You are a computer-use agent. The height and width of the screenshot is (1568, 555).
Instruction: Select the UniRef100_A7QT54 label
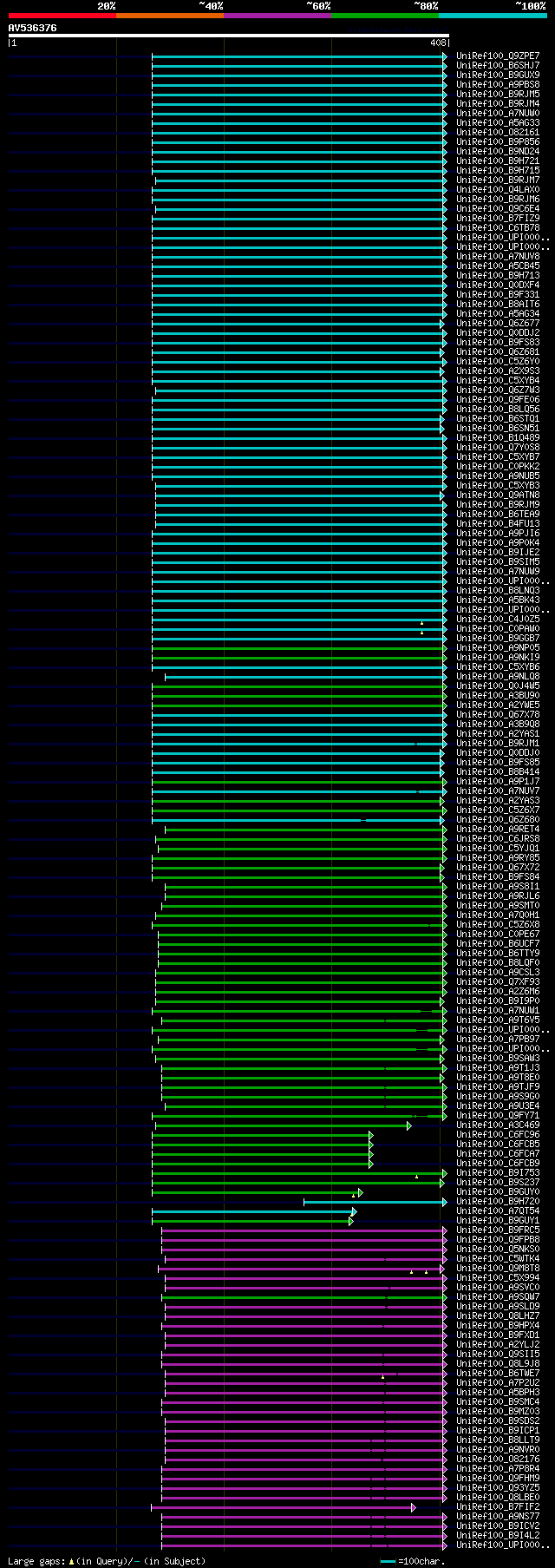(498, 1210)
